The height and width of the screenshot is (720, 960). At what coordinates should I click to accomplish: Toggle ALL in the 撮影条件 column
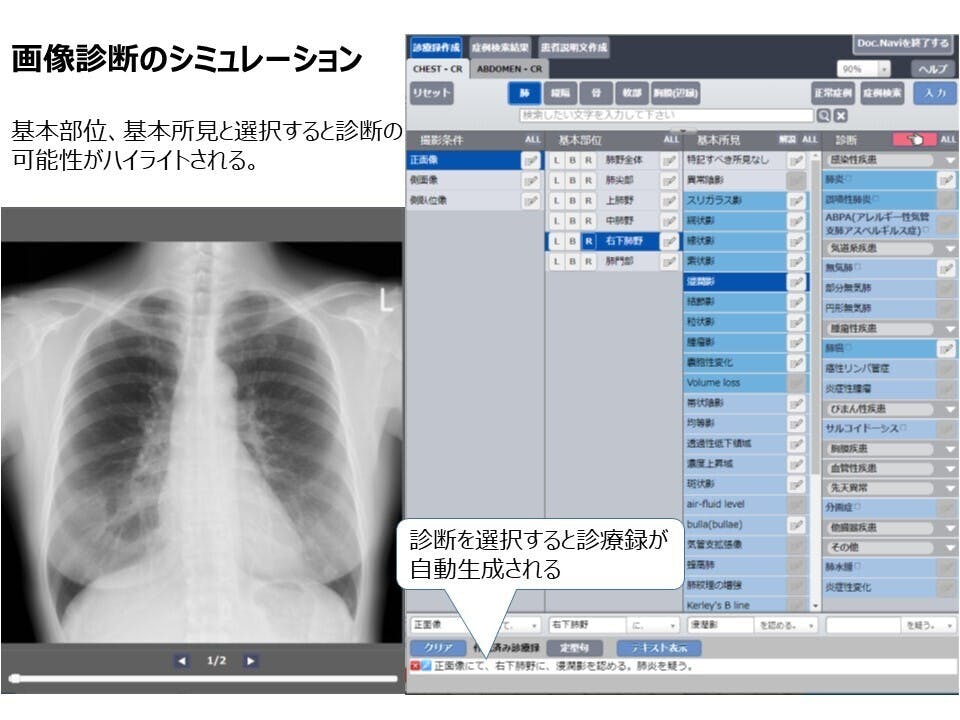tap(530, 140)
